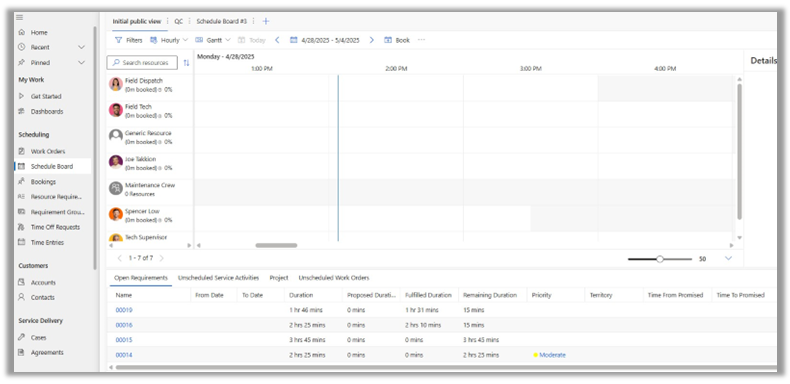The height and width of the screenshot is (384, 790).
Task: Select the Open Requirements tab
Action: click(141, 278)
